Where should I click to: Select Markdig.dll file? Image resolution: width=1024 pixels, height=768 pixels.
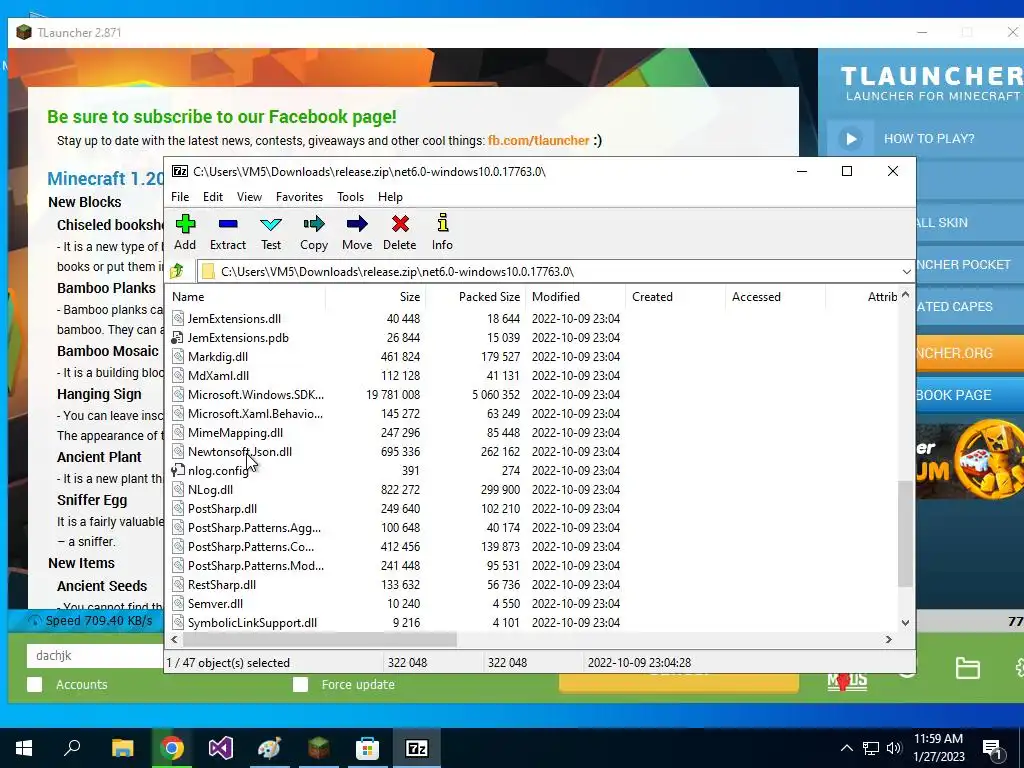217,357
